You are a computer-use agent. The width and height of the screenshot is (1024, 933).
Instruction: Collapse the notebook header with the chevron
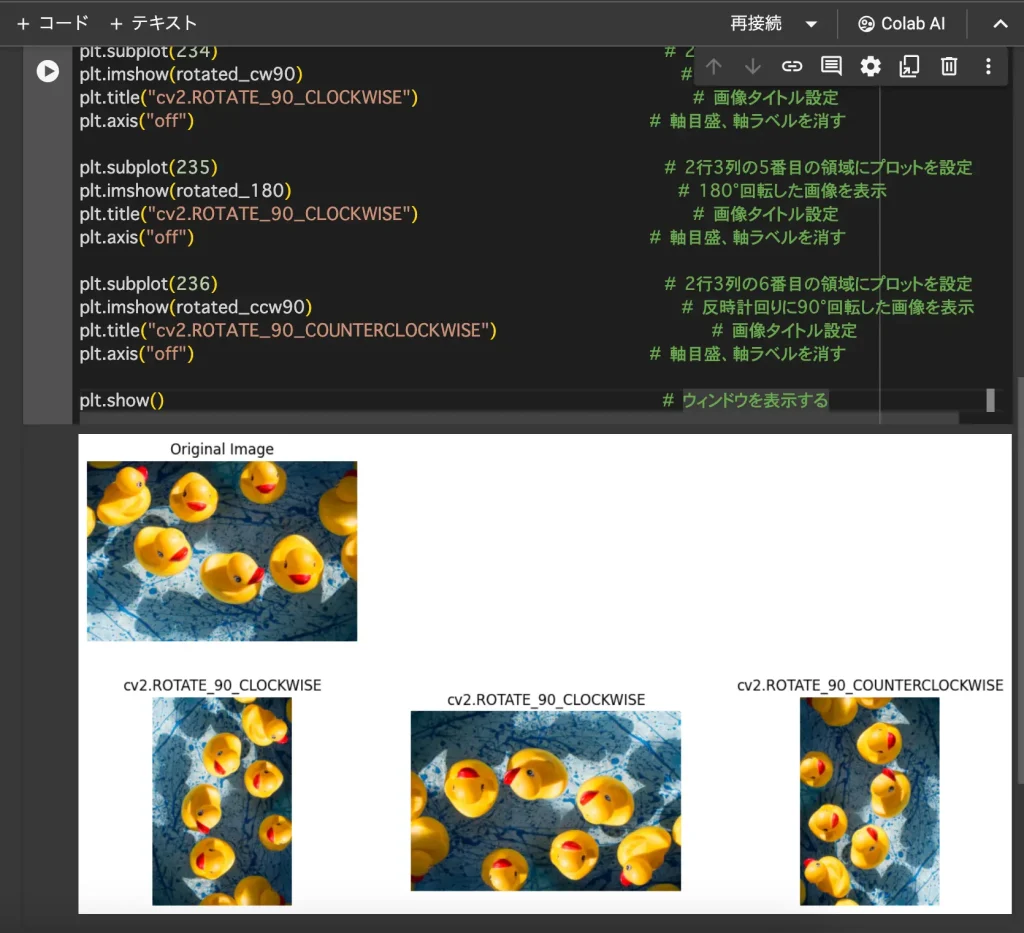click(1000, 23)
